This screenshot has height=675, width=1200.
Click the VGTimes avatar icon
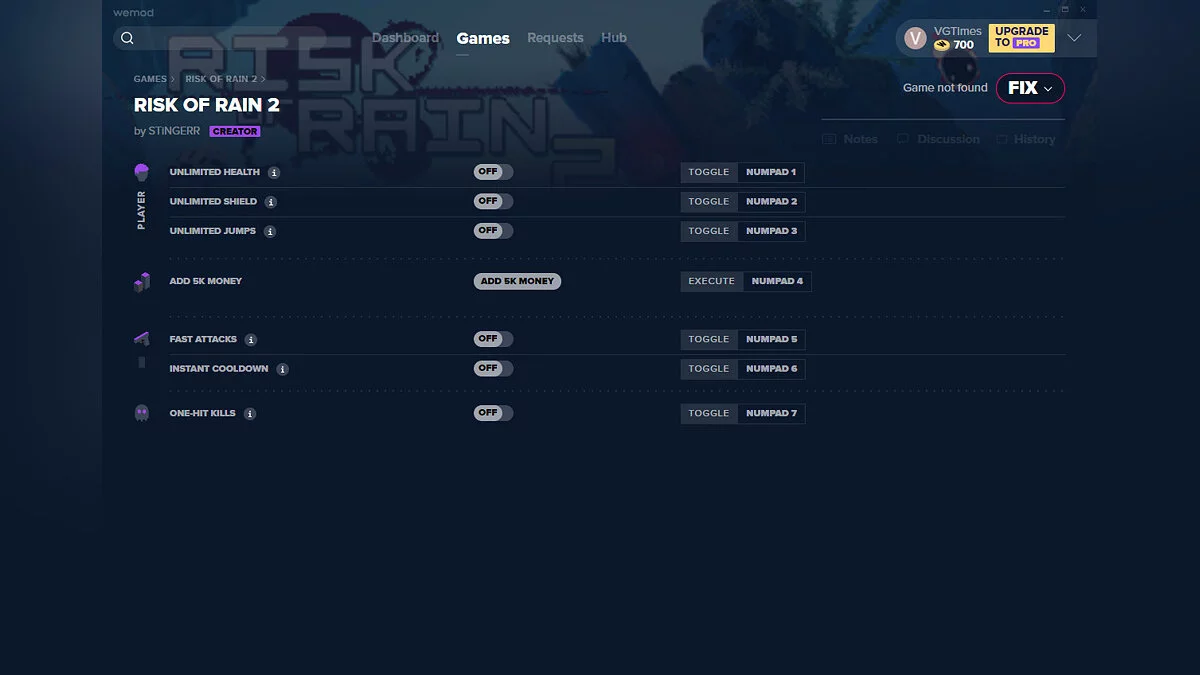pyautogui.click(x=915, y=38)
